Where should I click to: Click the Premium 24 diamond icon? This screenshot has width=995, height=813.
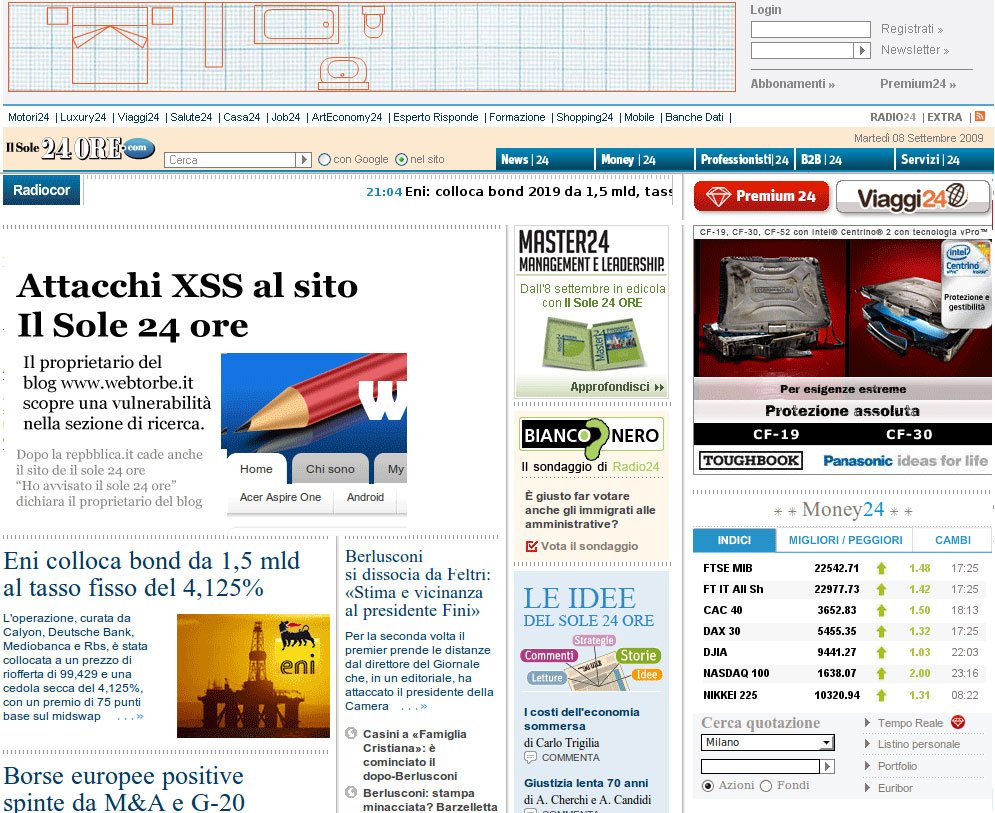click(718, 197)
